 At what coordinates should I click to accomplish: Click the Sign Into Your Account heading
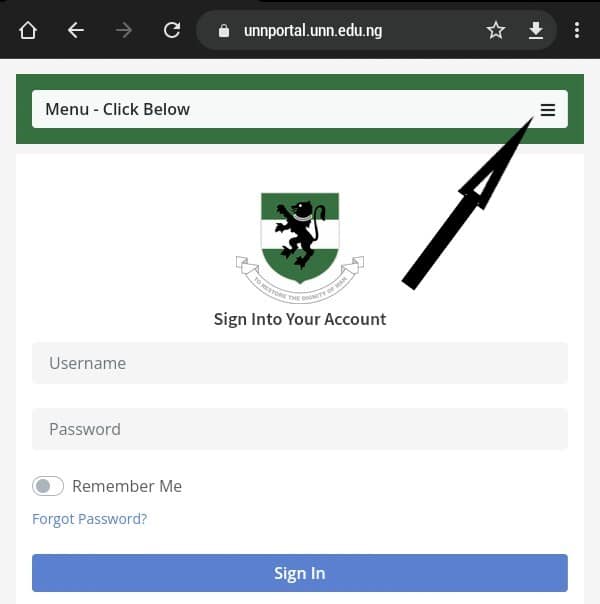(300, 319)
